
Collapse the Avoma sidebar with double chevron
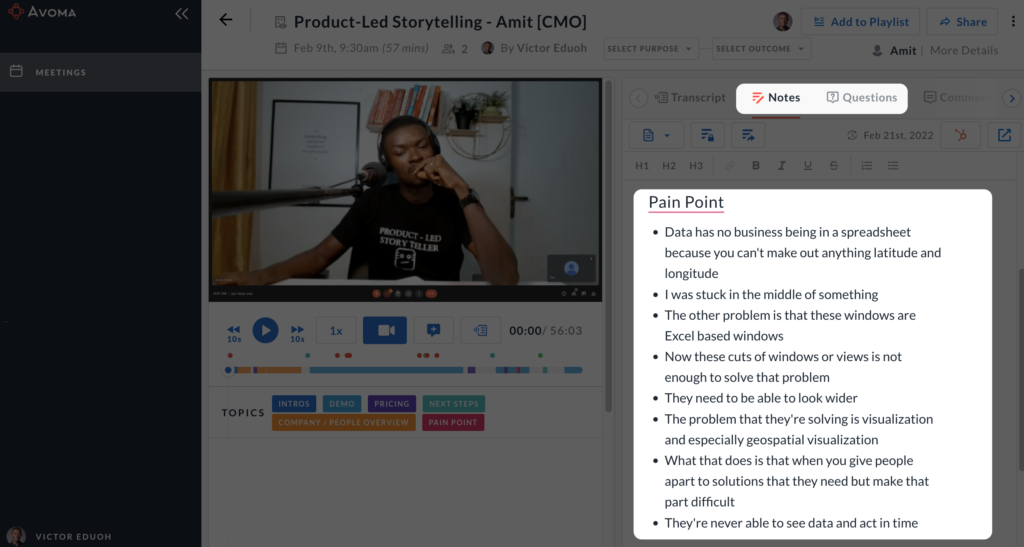click(x=182, y=14)
